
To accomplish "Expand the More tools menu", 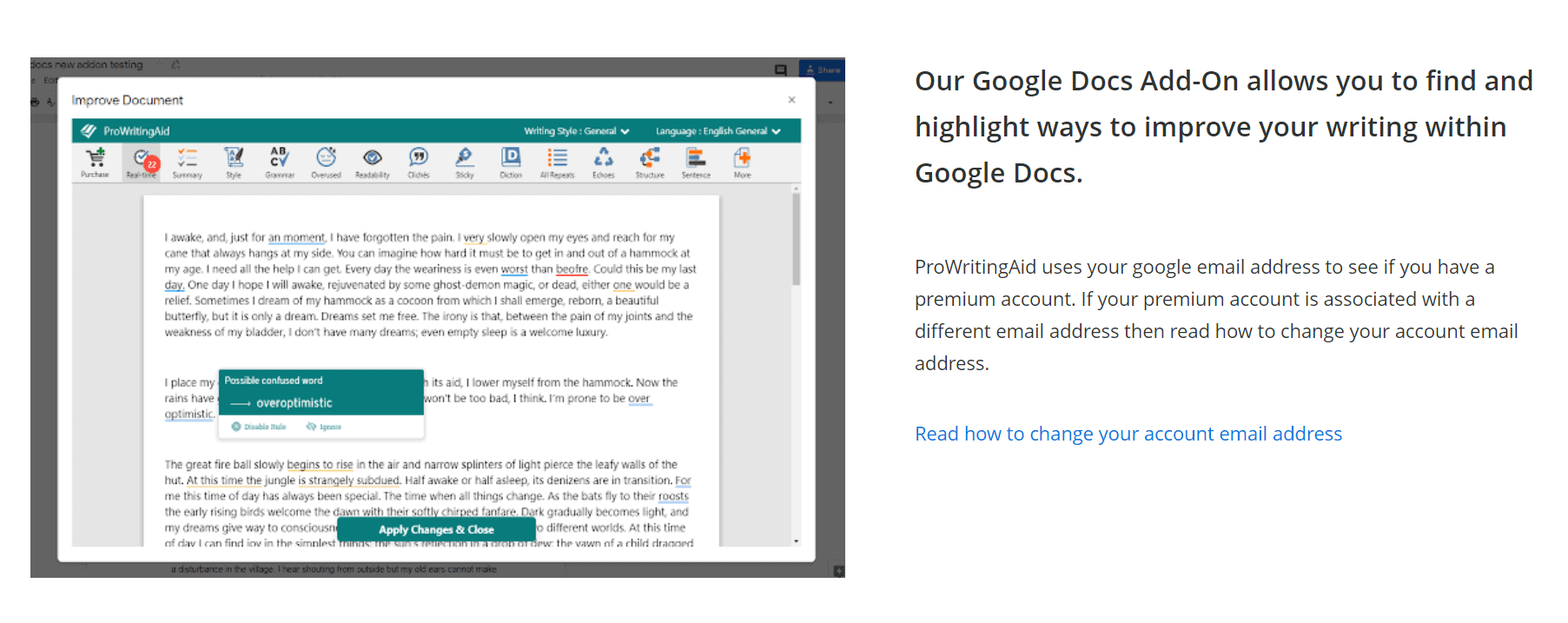I will coord(742,161).
